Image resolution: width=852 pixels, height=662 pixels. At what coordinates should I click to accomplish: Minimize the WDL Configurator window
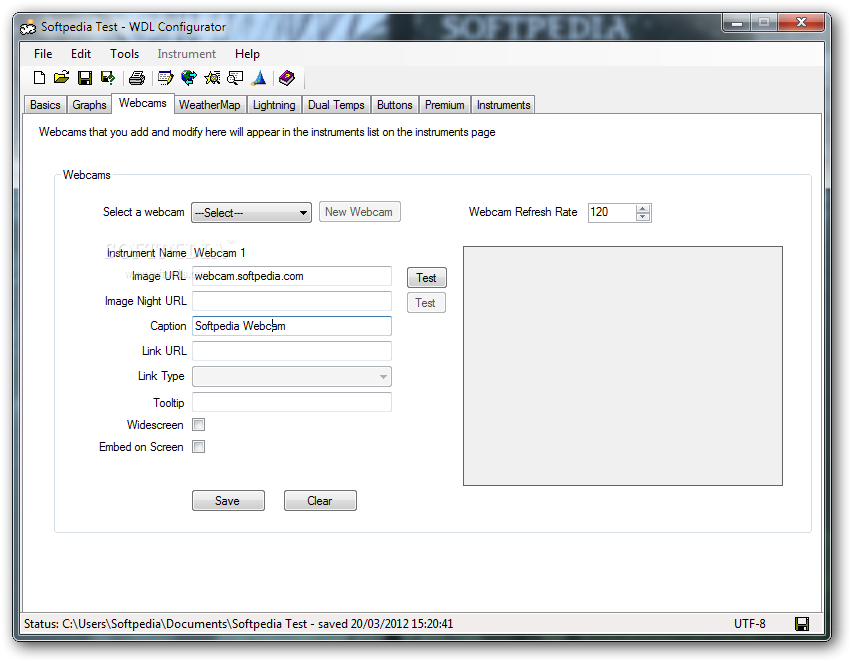pos(737,23)
